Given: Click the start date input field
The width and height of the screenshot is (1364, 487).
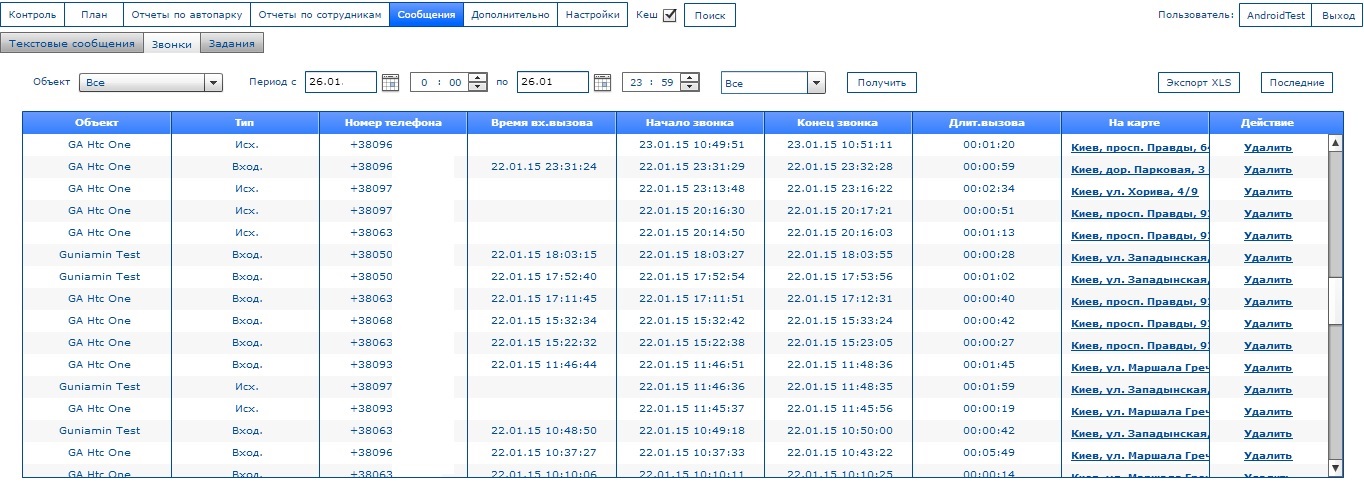Looking at the screenshot, I should coord(340,83).
